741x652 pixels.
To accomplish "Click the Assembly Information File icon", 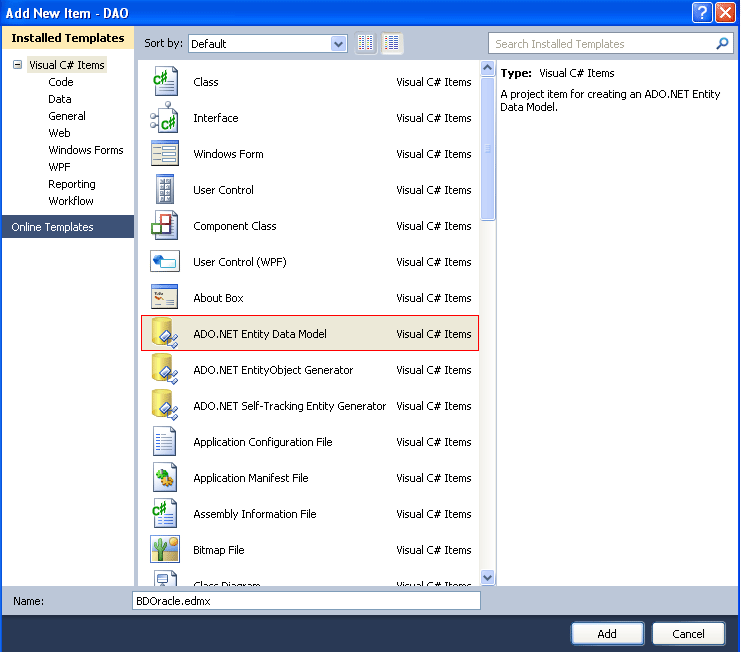I will point(165,514).
